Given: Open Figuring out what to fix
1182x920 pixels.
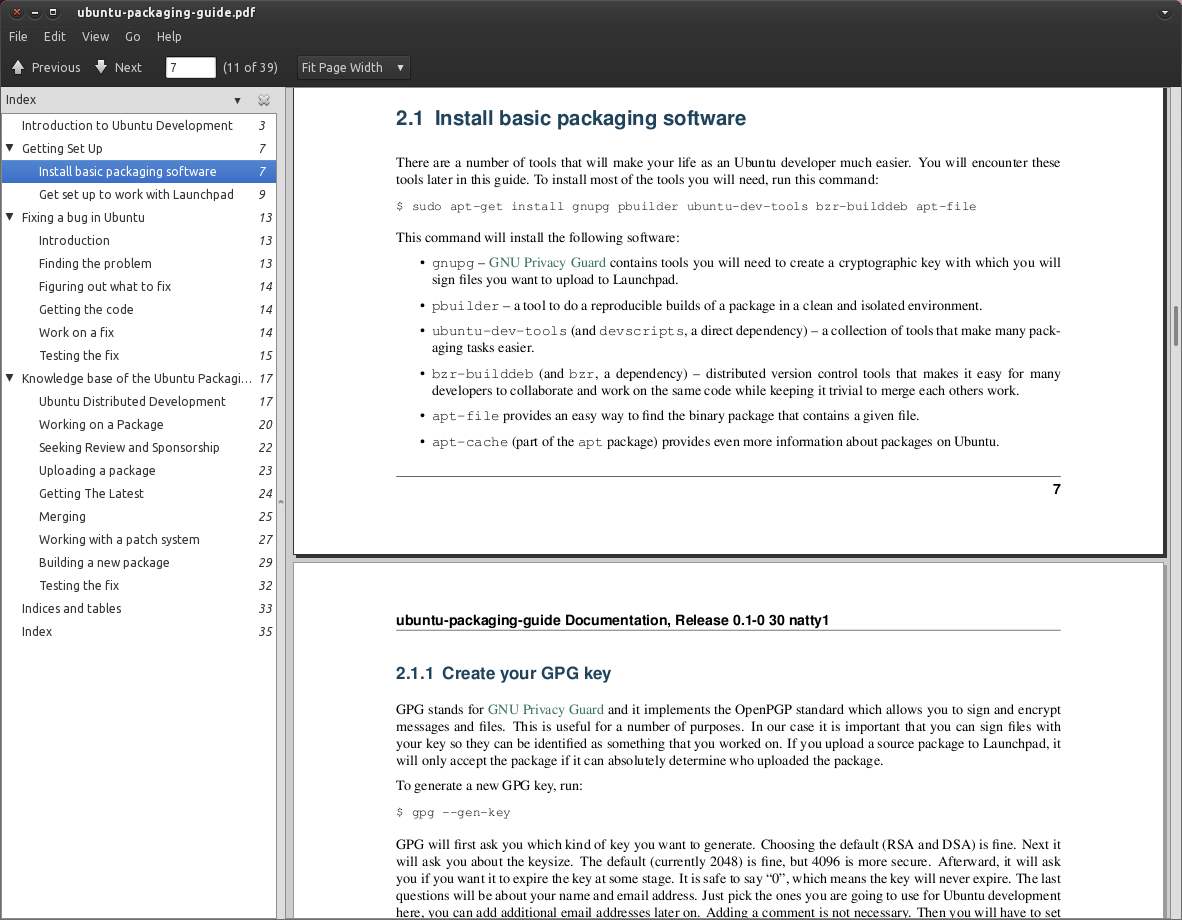Looking at the screenshot, I should tap(139, 287).
